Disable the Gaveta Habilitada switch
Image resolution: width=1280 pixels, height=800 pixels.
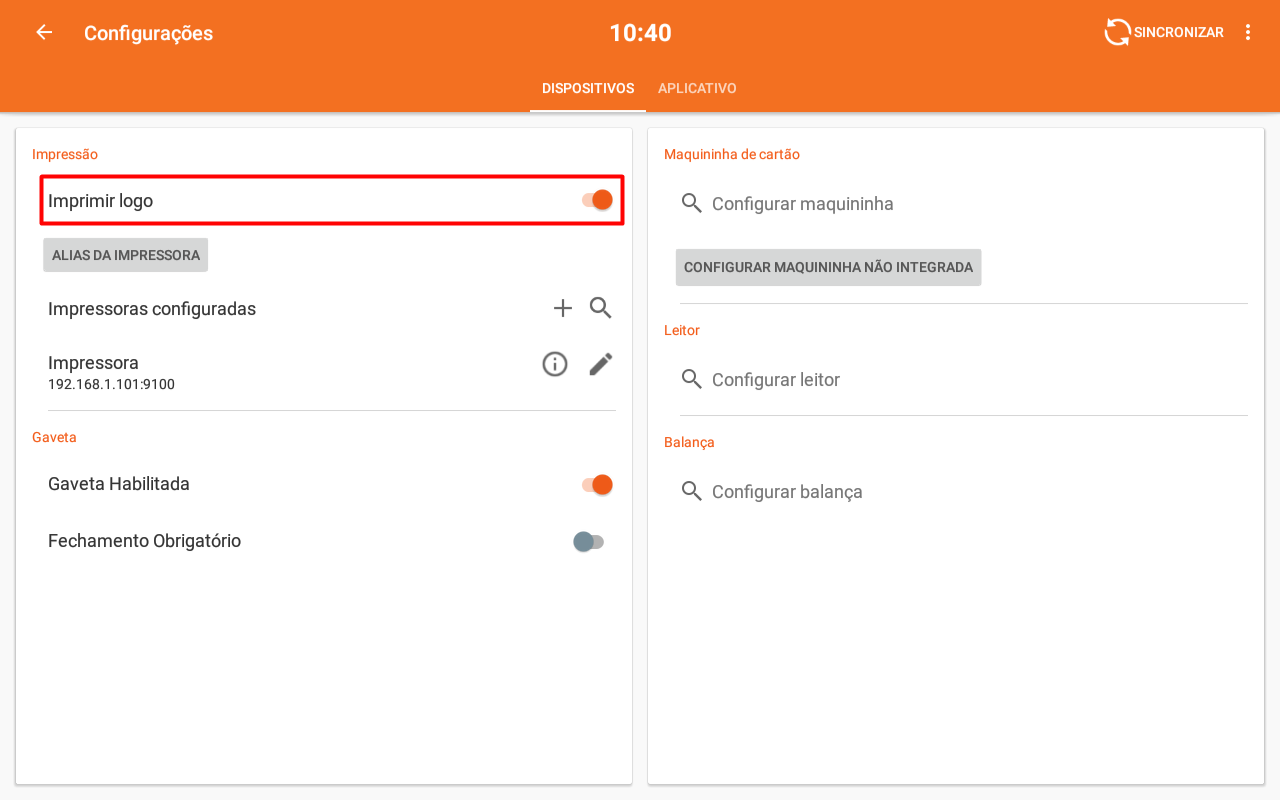[597, 485]
